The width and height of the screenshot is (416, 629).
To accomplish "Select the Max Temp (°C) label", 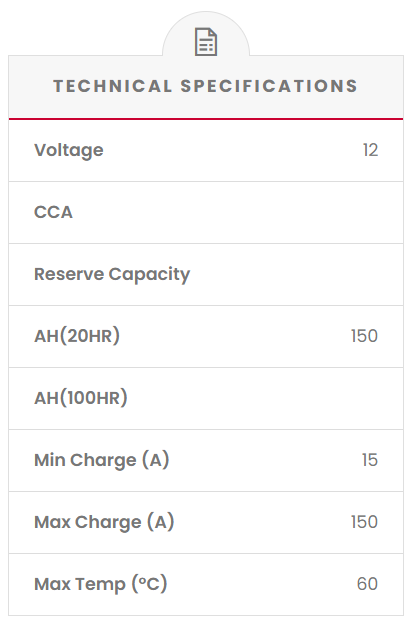I will pos(101,584).
